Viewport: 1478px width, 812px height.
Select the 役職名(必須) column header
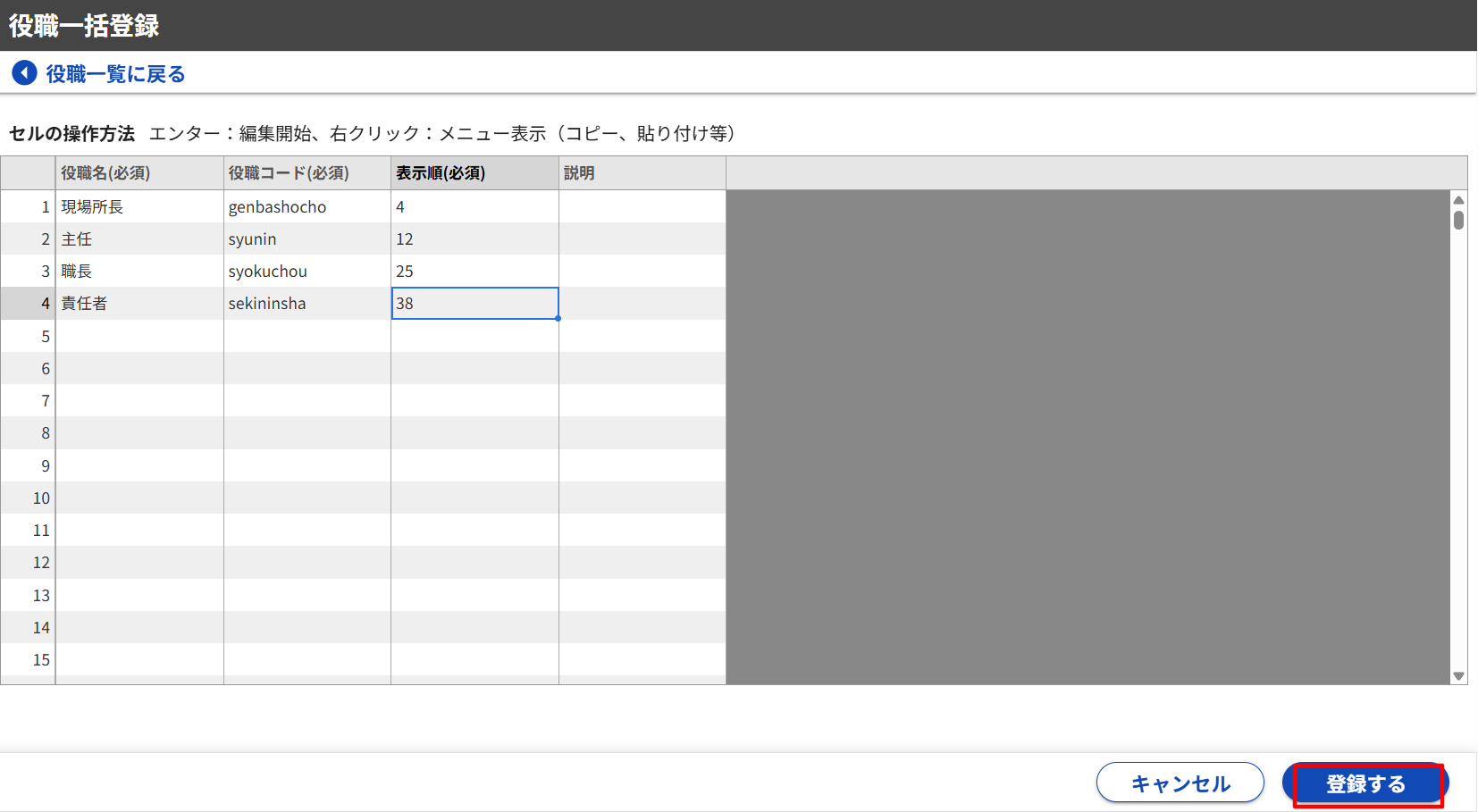click(x=139, y=173)
